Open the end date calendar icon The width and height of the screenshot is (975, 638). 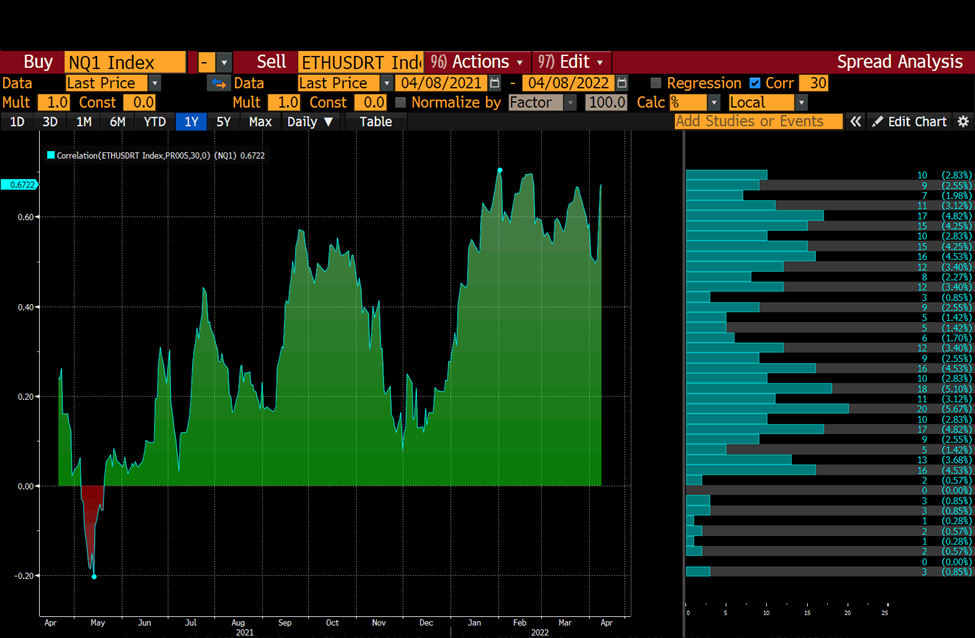(622, 83)
